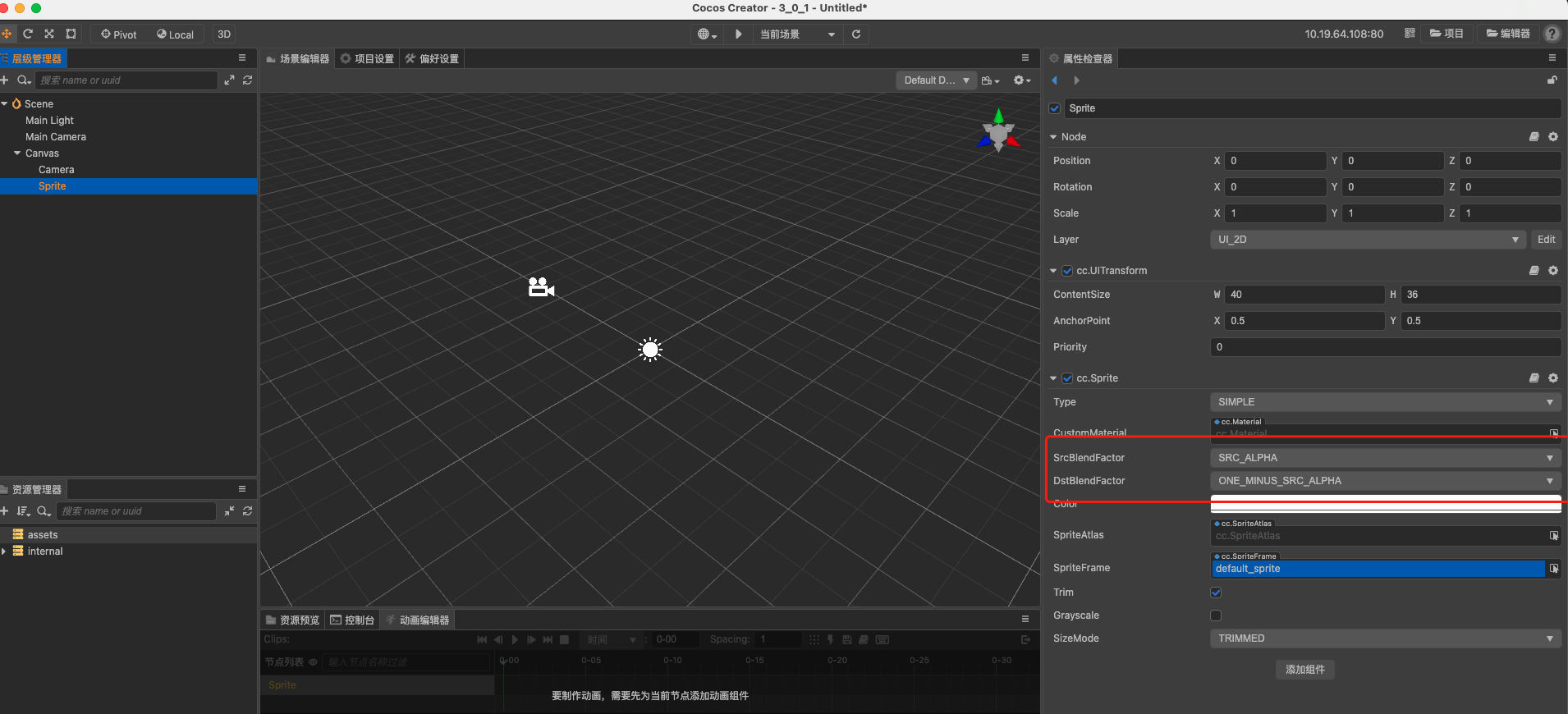Toggle the 3D view mode button
The height and width of the screenshot is (714, 1568).
point(224,34)
